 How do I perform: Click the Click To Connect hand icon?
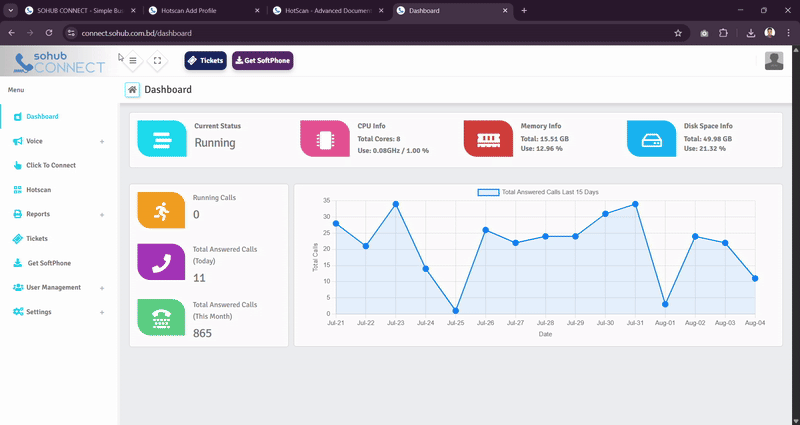[x=18, y=165]
